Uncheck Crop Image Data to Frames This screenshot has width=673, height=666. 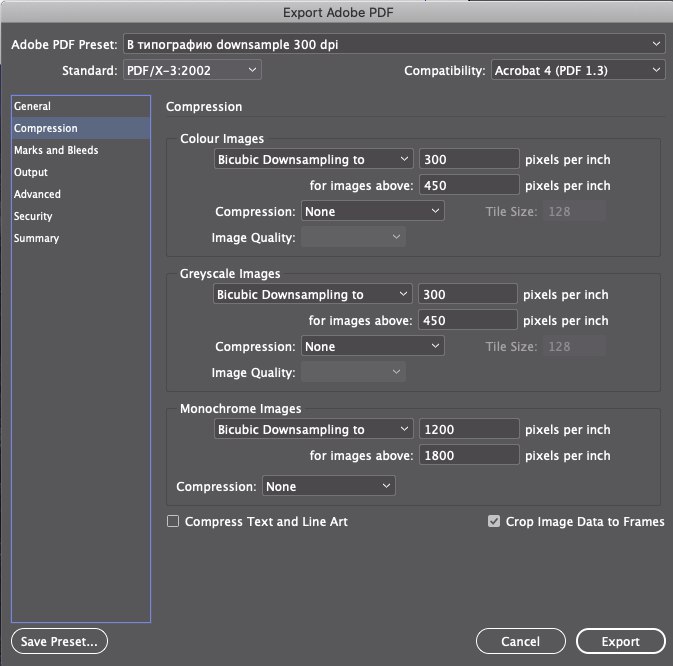pyautogui.click(x=494, y=521)
